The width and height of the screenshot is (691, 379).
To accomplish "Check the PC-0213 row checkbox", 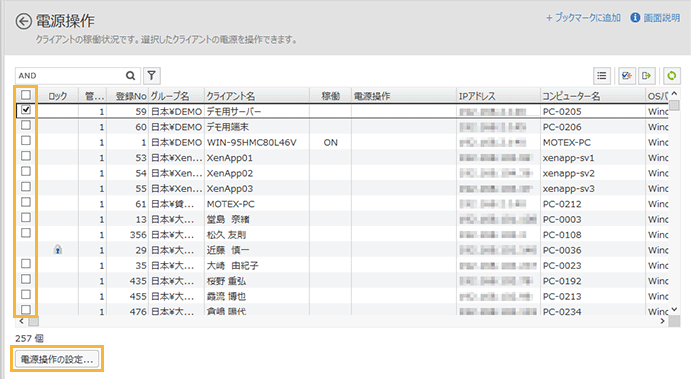I will point(26,294).
